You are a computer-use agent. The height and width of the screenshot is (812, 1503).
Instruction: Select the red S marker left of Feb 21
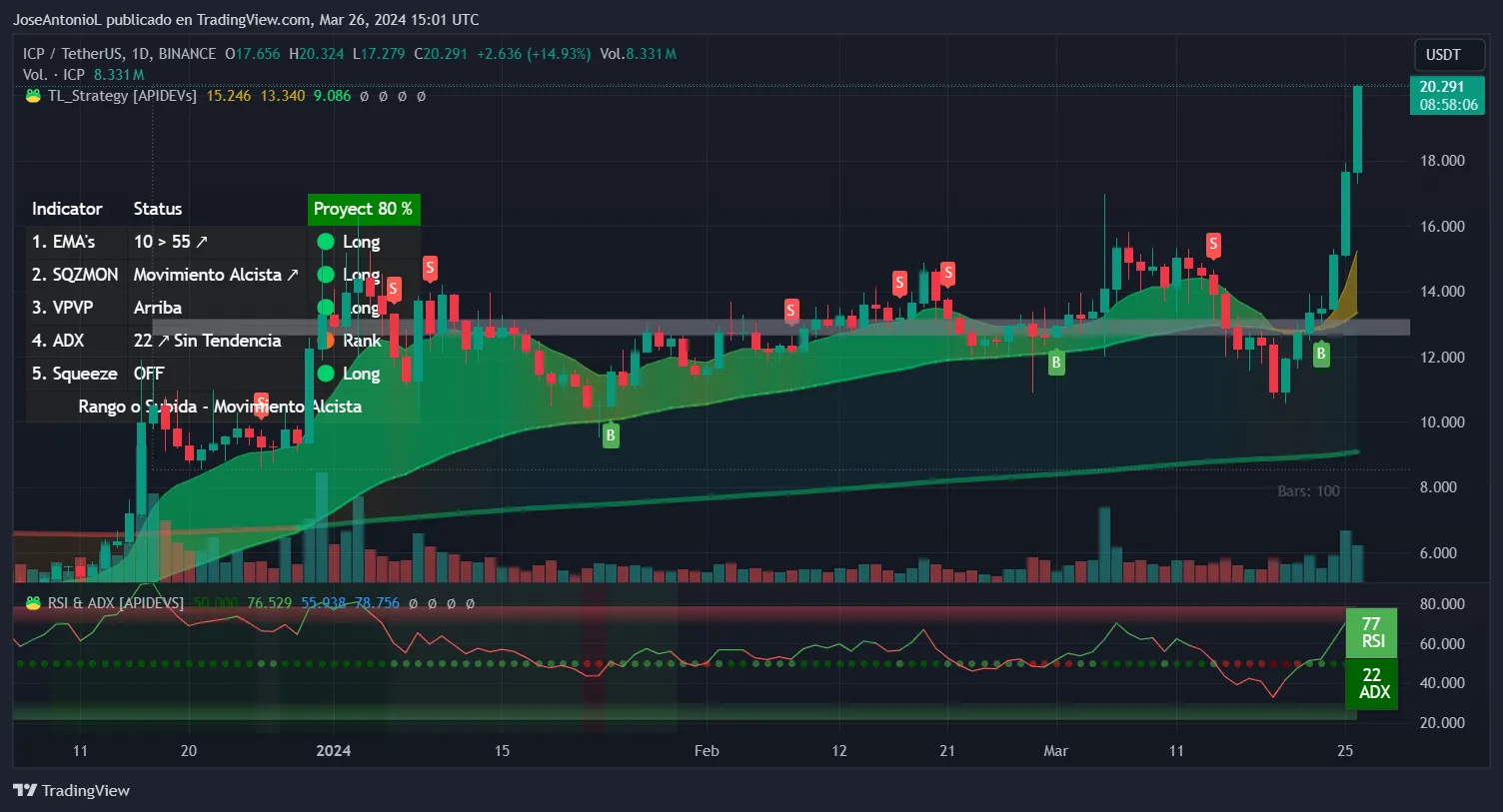tap(899, 283)
